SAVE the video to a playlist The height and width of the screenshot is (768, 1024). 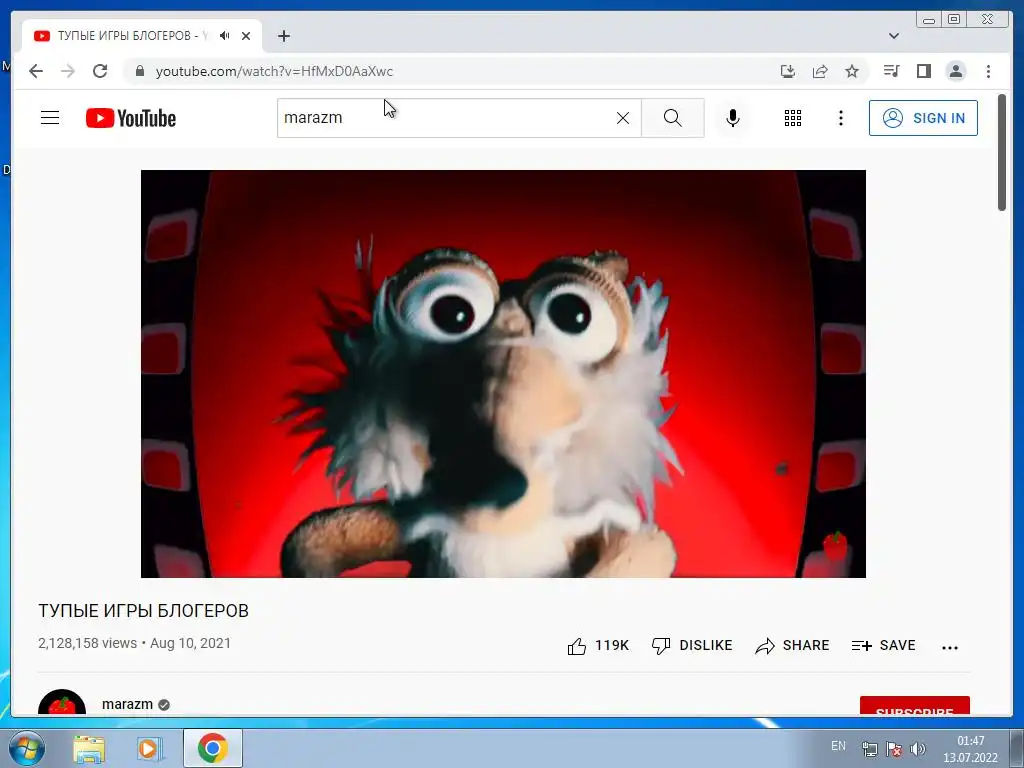tap(884, 646)
